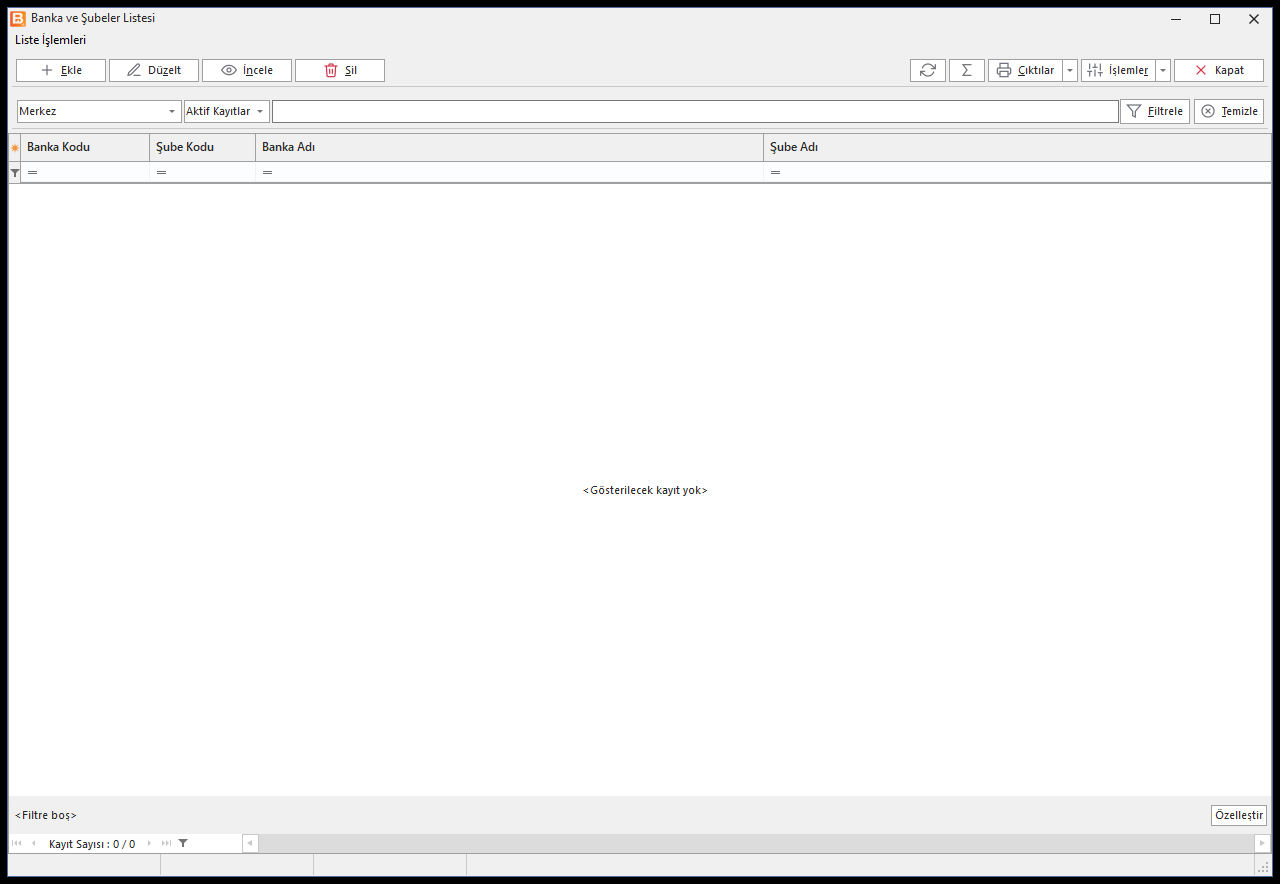Click the Banka Adı filter row cell

click(x=510, y=173)
